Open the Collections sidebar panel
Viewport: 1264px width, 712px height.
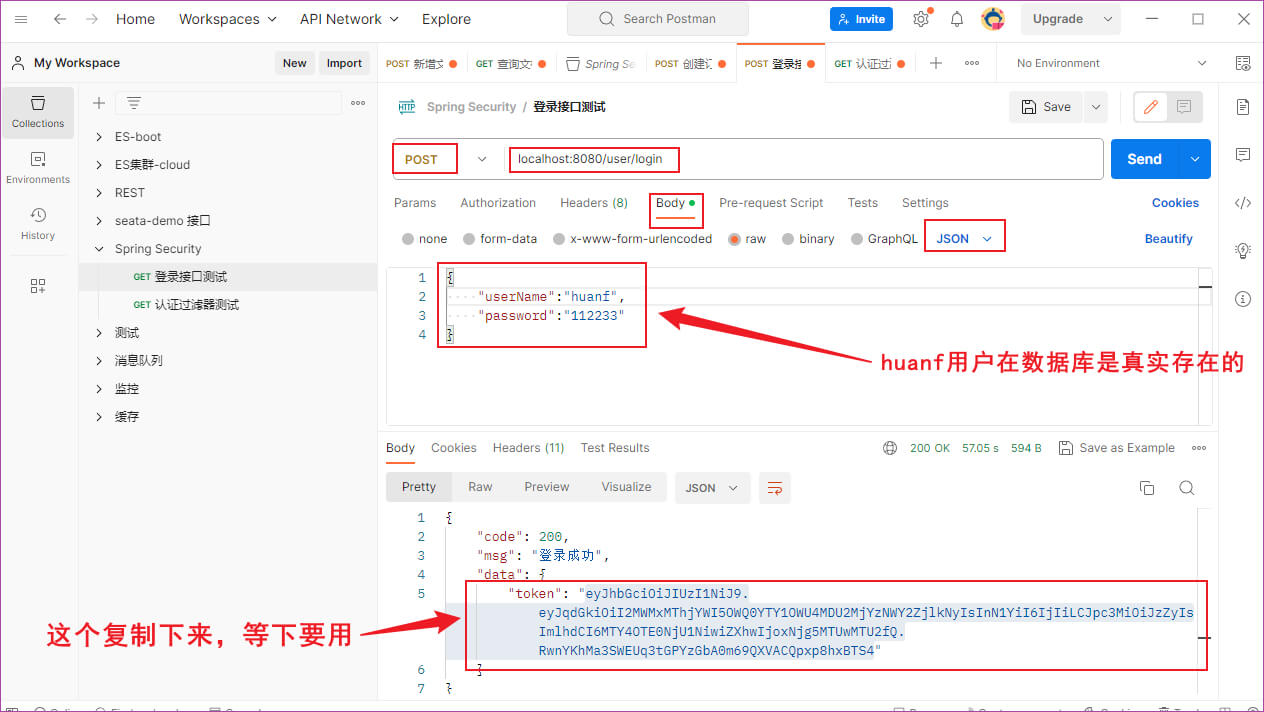tap(38, 112)
